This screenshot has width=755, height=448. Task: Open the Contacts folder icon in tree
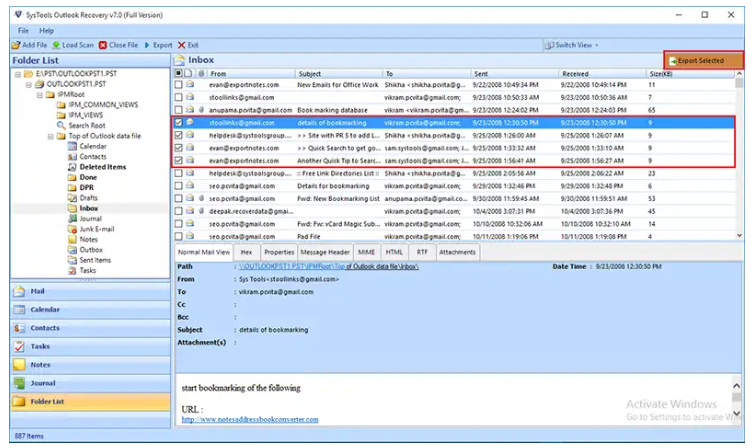(72, 157)
